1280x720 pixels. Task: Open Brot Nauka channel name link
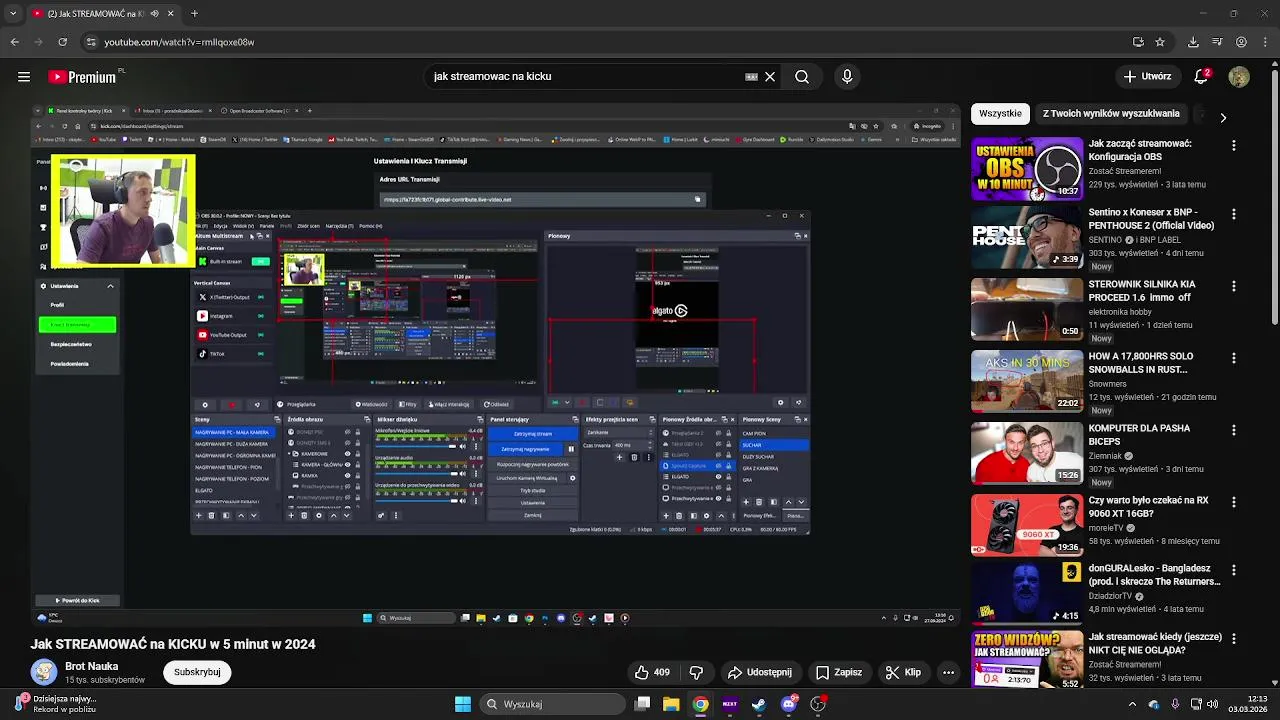[x=91, y=666]
